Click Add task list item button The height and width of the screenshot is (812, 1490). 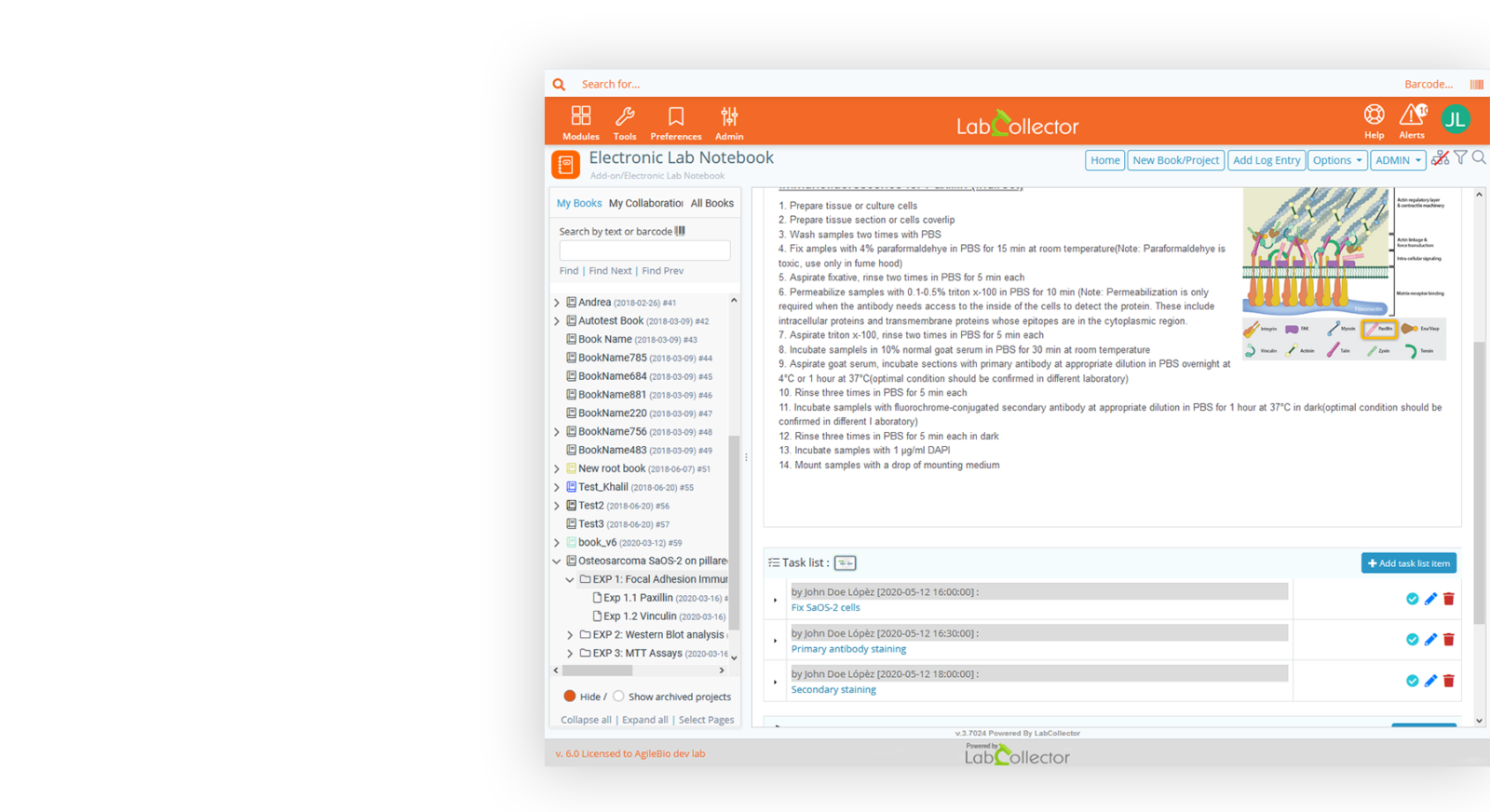[x=1409, y=563]
